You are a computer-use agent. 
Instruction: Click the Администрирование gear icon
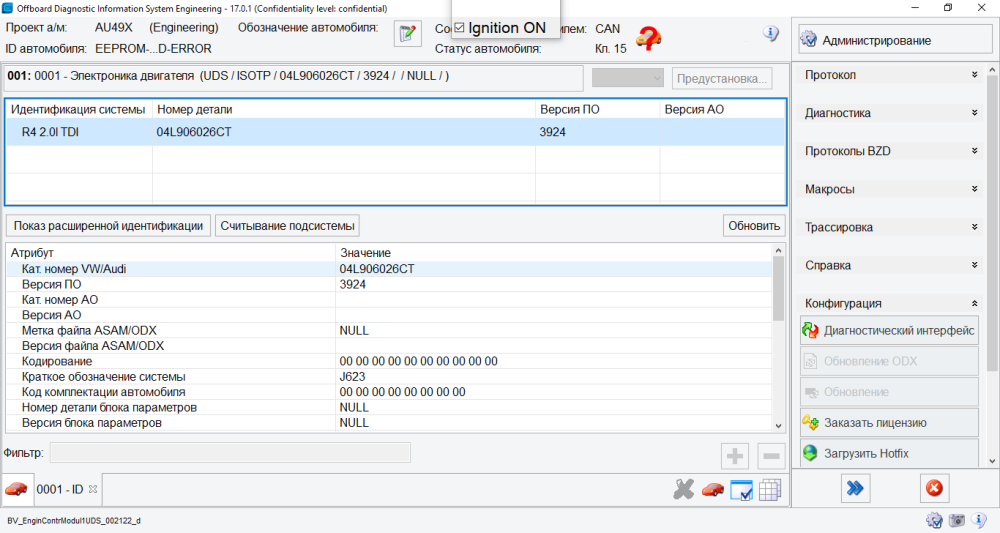point(809,40)
